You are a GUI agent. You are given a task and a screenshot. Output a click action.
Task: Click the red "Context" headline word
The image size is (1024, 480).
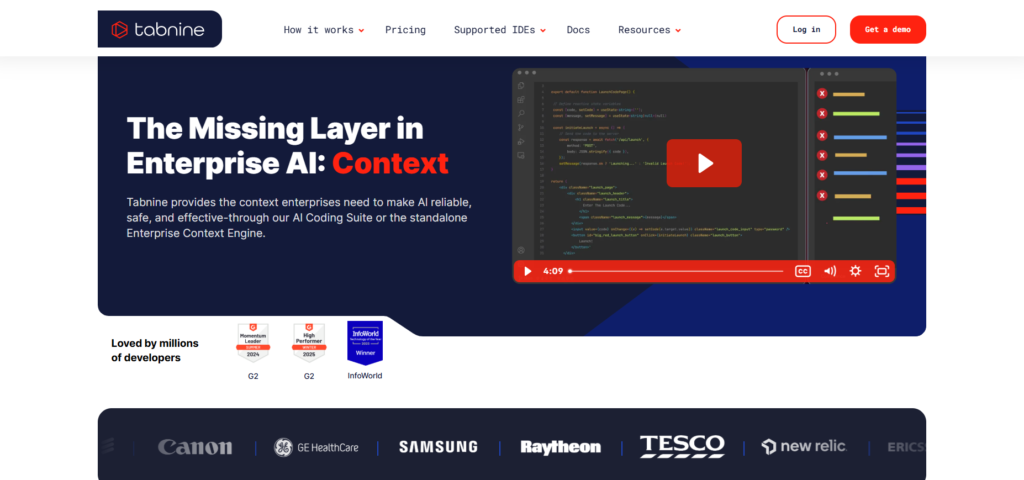tap(391, 163)
